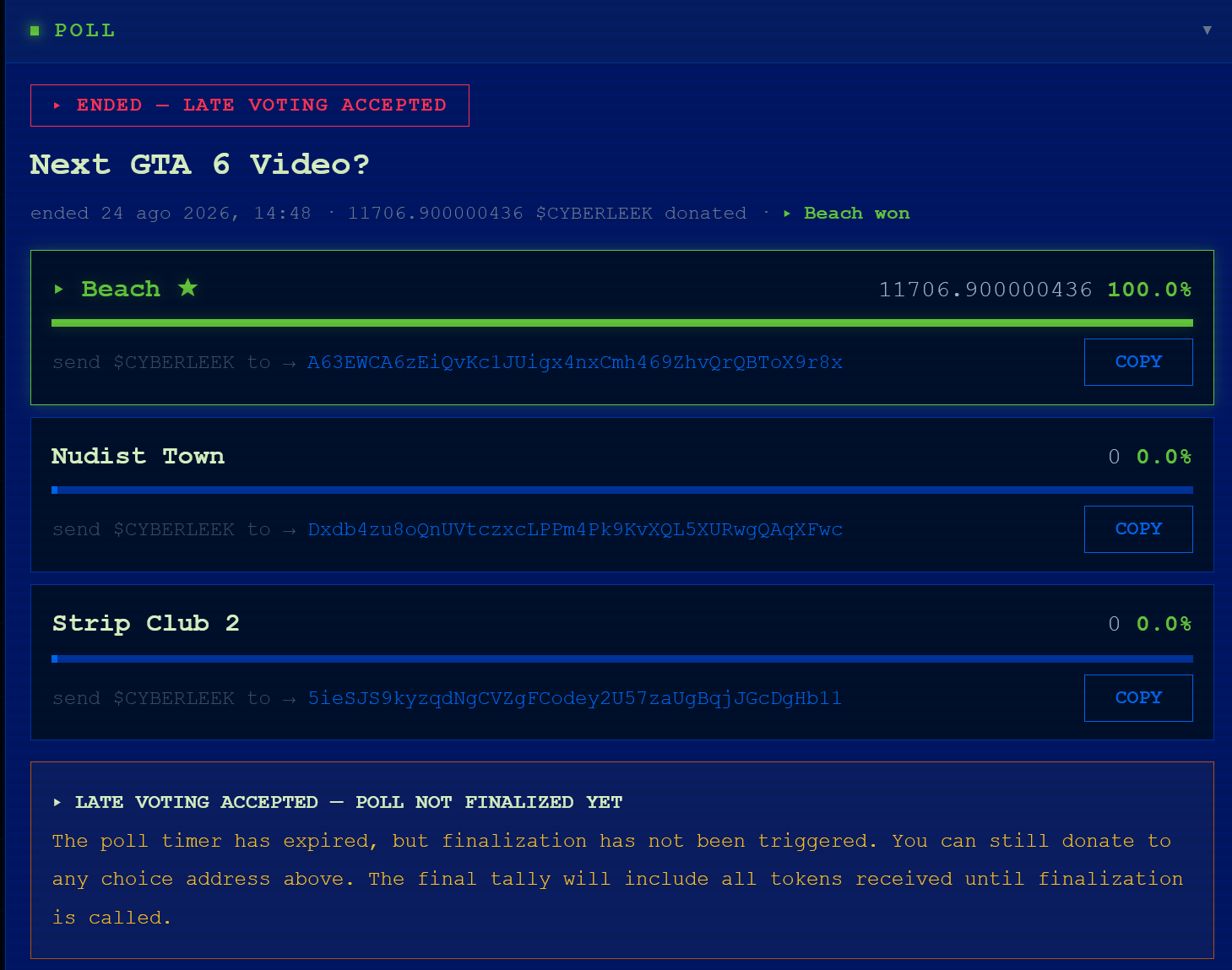Click the winner star icon next to Beach
This screenshot has height=970, width=1232.
tap(187, 288)
